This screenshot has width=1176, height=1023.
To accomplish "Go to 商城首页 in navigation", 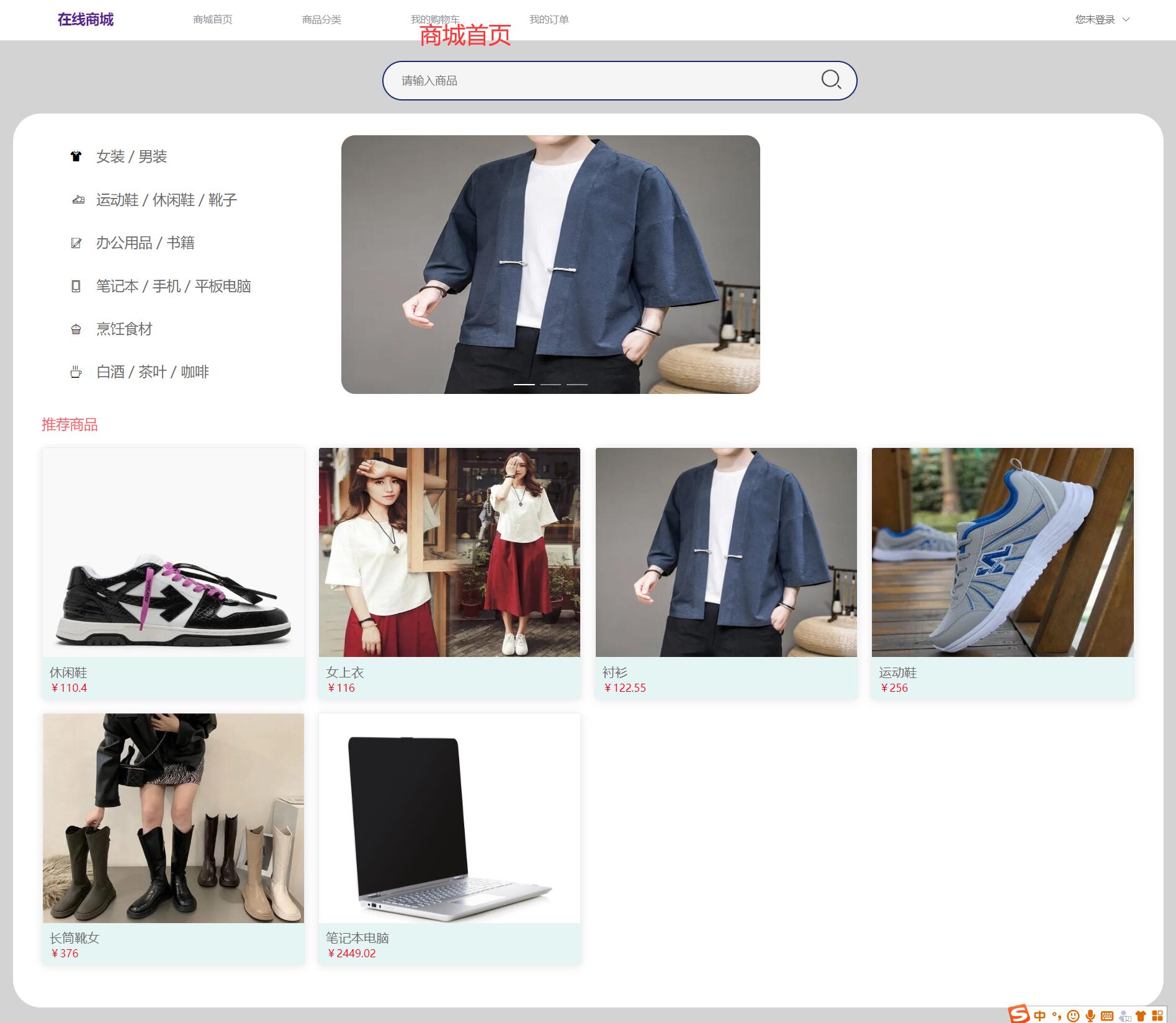I will (x=213, y=20).
